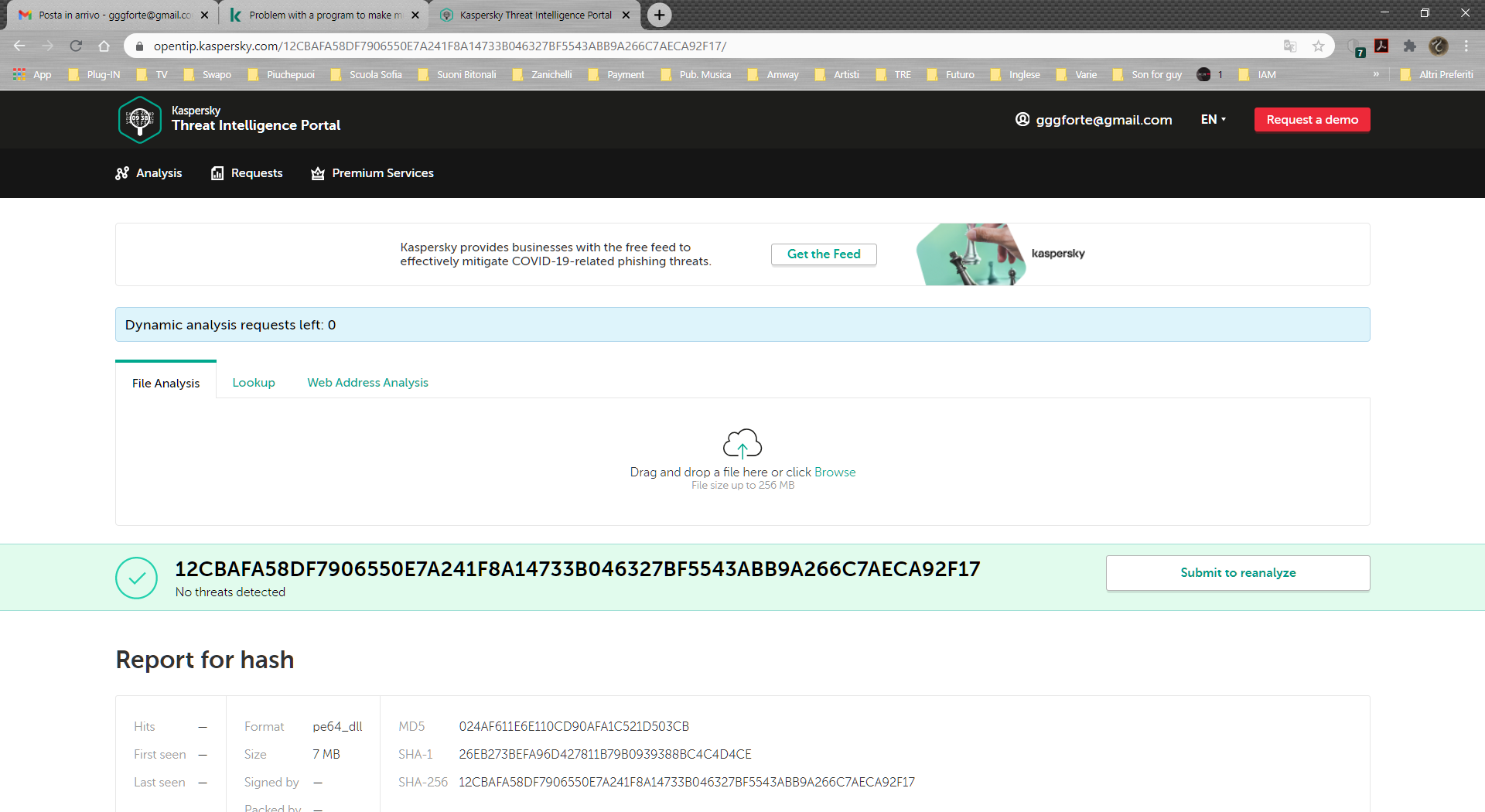Image resolution: width=1485 pixels, height=812 pixels.
Task: Expand the Varie bookmark folder
Action: point(1077,75)
